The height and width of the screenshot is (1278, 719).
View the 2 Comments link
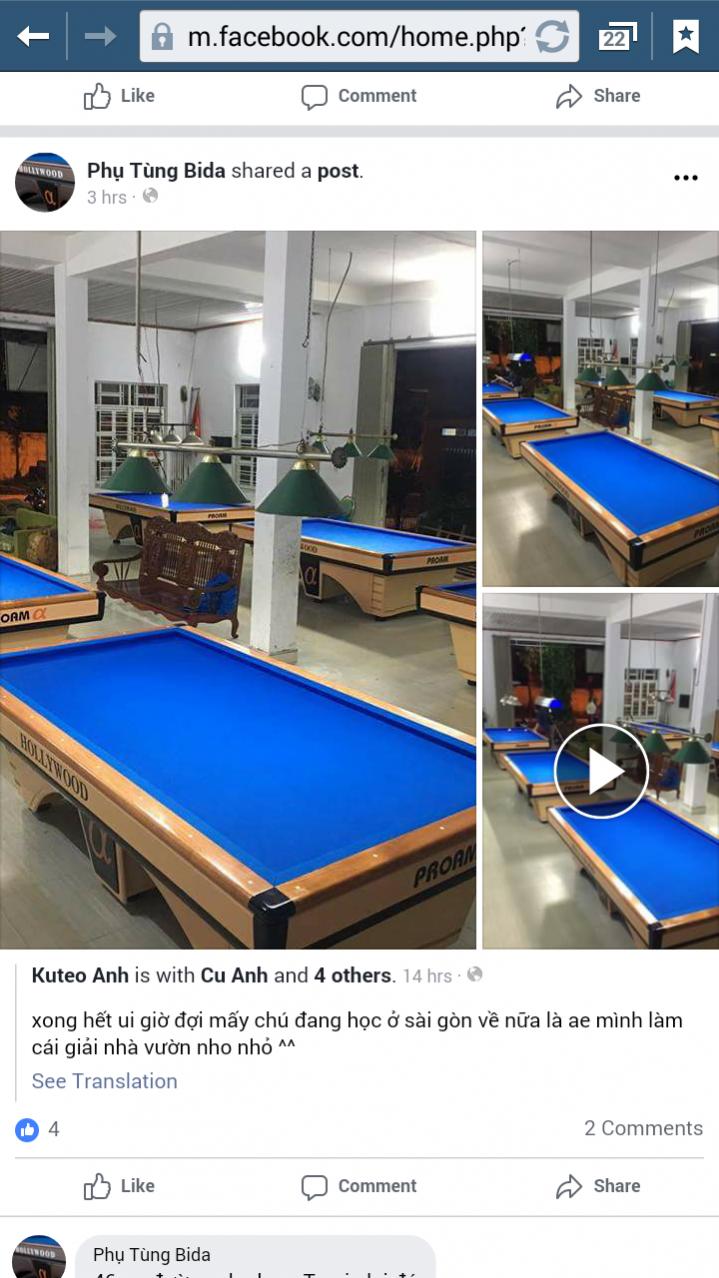pyautogui.click(x=643, y=1128)
